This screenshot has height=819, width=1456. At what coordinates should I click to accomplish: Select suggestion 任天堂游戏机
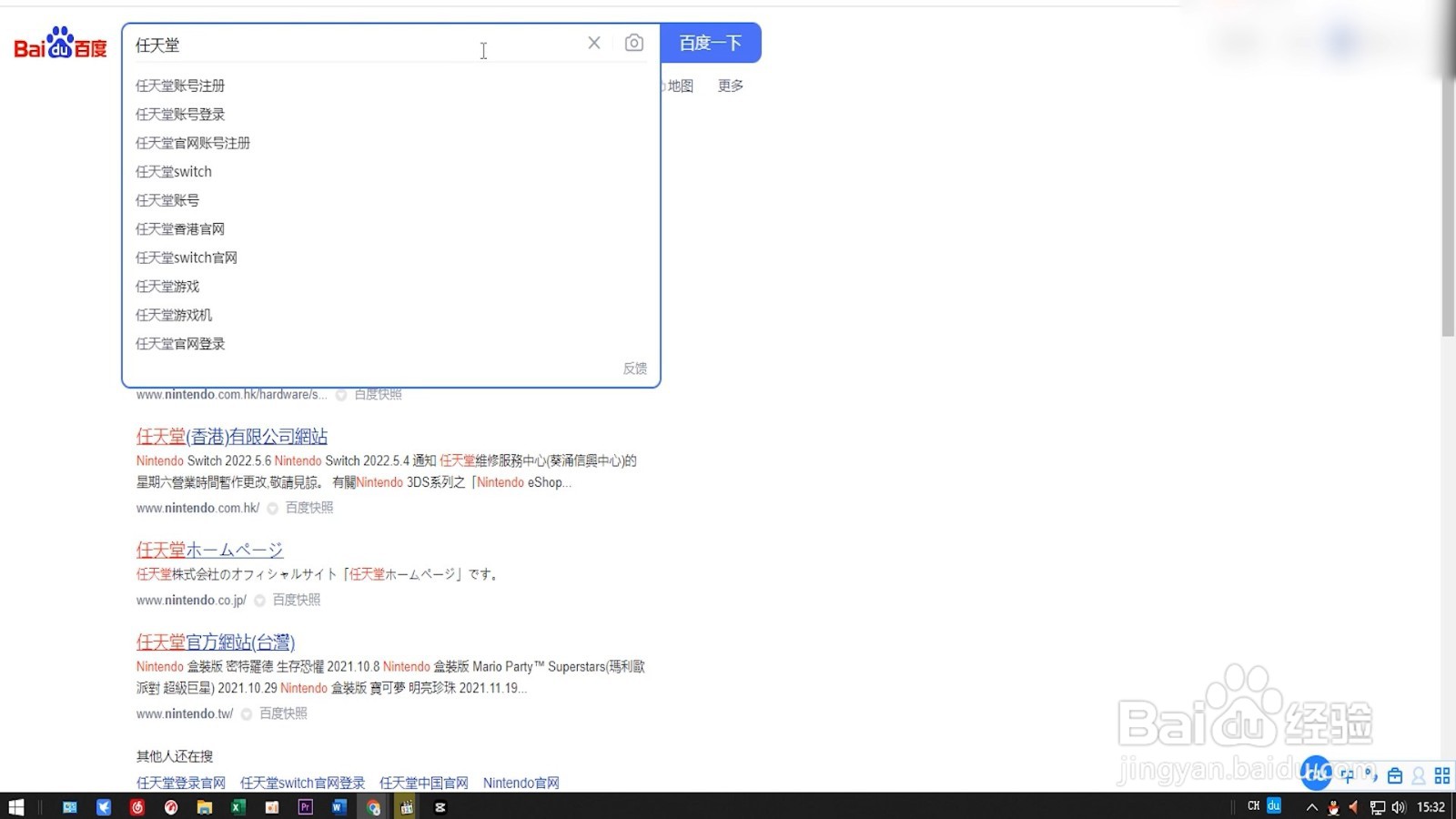click(x=174, y=315)
